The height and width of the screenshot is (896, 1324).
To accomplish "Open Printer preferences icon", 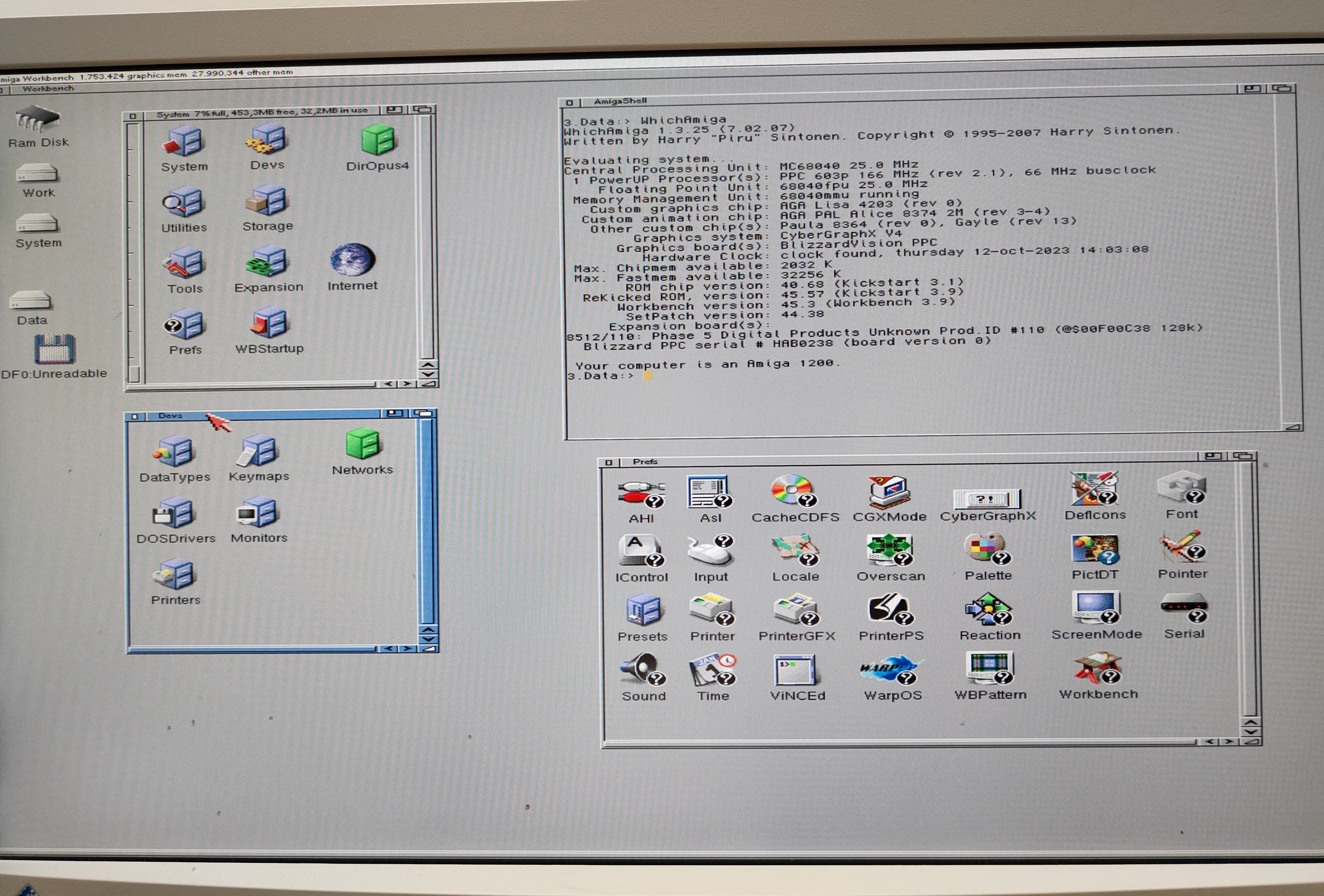I will (712, 610).
